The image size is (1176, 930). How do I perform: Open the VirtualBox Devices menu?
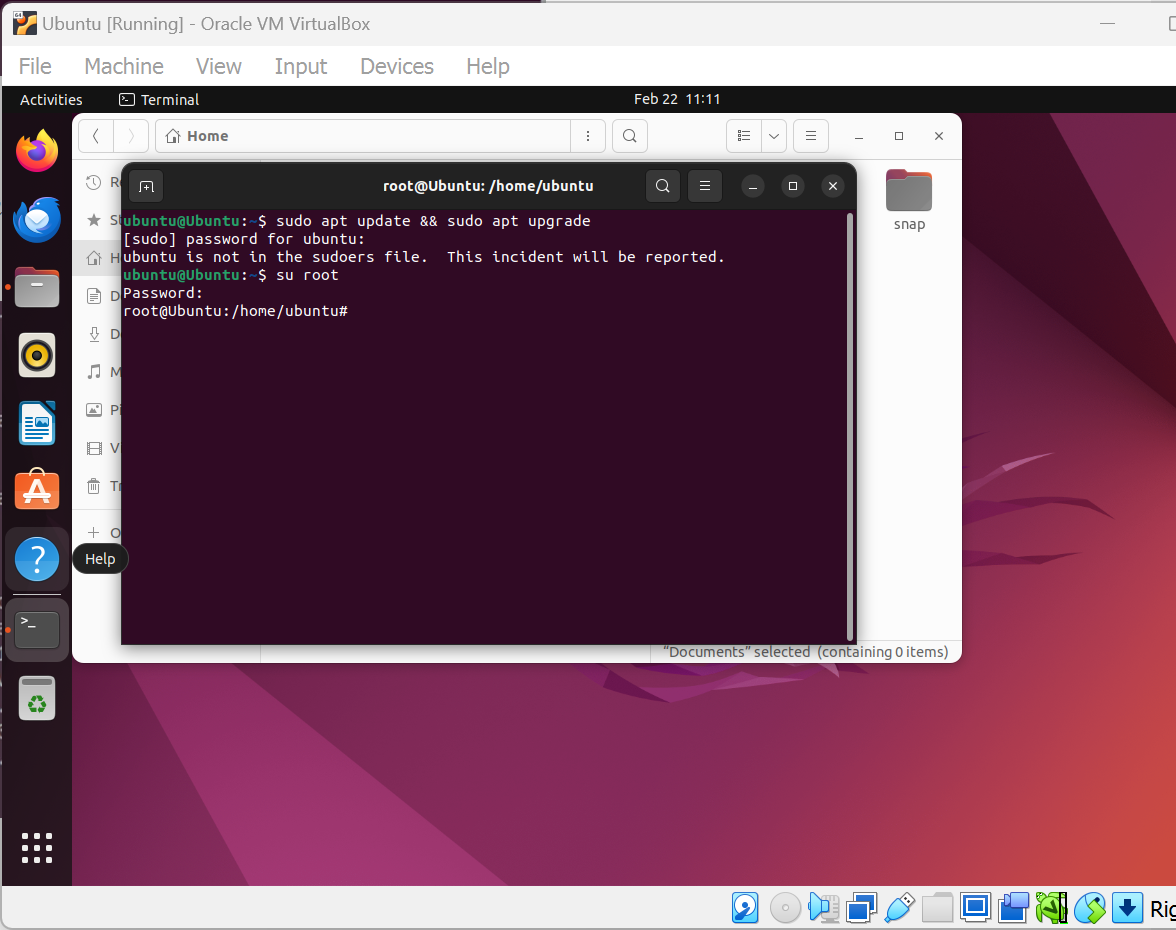(397, 66)
